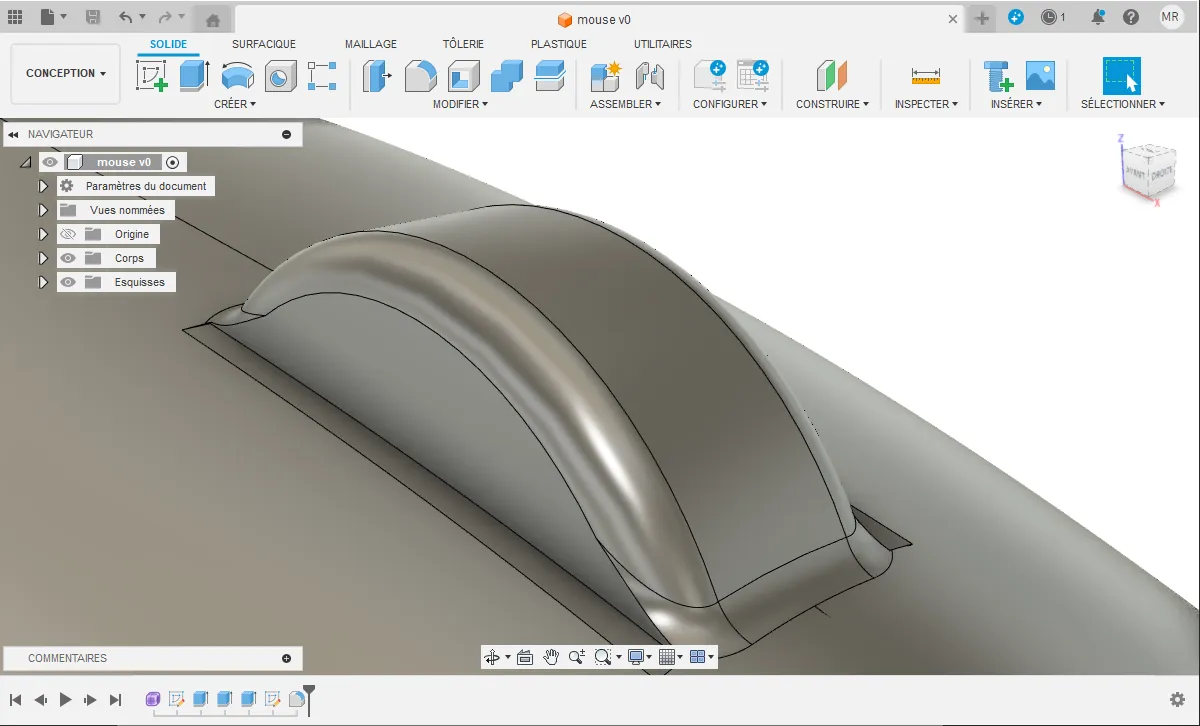The width and height of the screenshot is (1200, 726).
Task: Select the first timeline feature icon
Action: coord(153,699)
